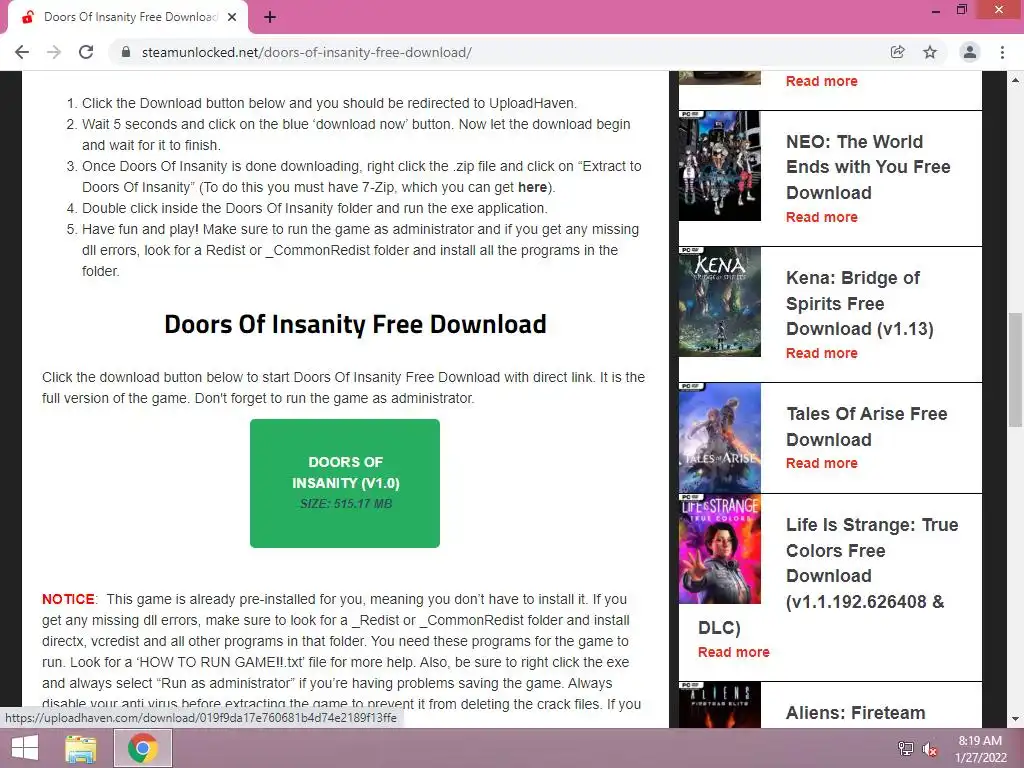The height and width of the screenshot is (768, 1024).
Task: Select the Doors Of Insanity Free Download tab
Action: click(x=127, y=17)
